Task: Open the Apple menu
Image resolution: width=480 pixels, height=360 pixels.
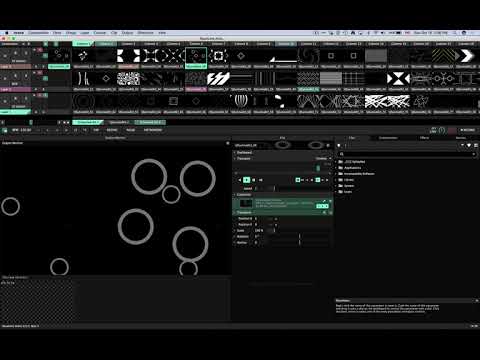Action: (6, 33)
